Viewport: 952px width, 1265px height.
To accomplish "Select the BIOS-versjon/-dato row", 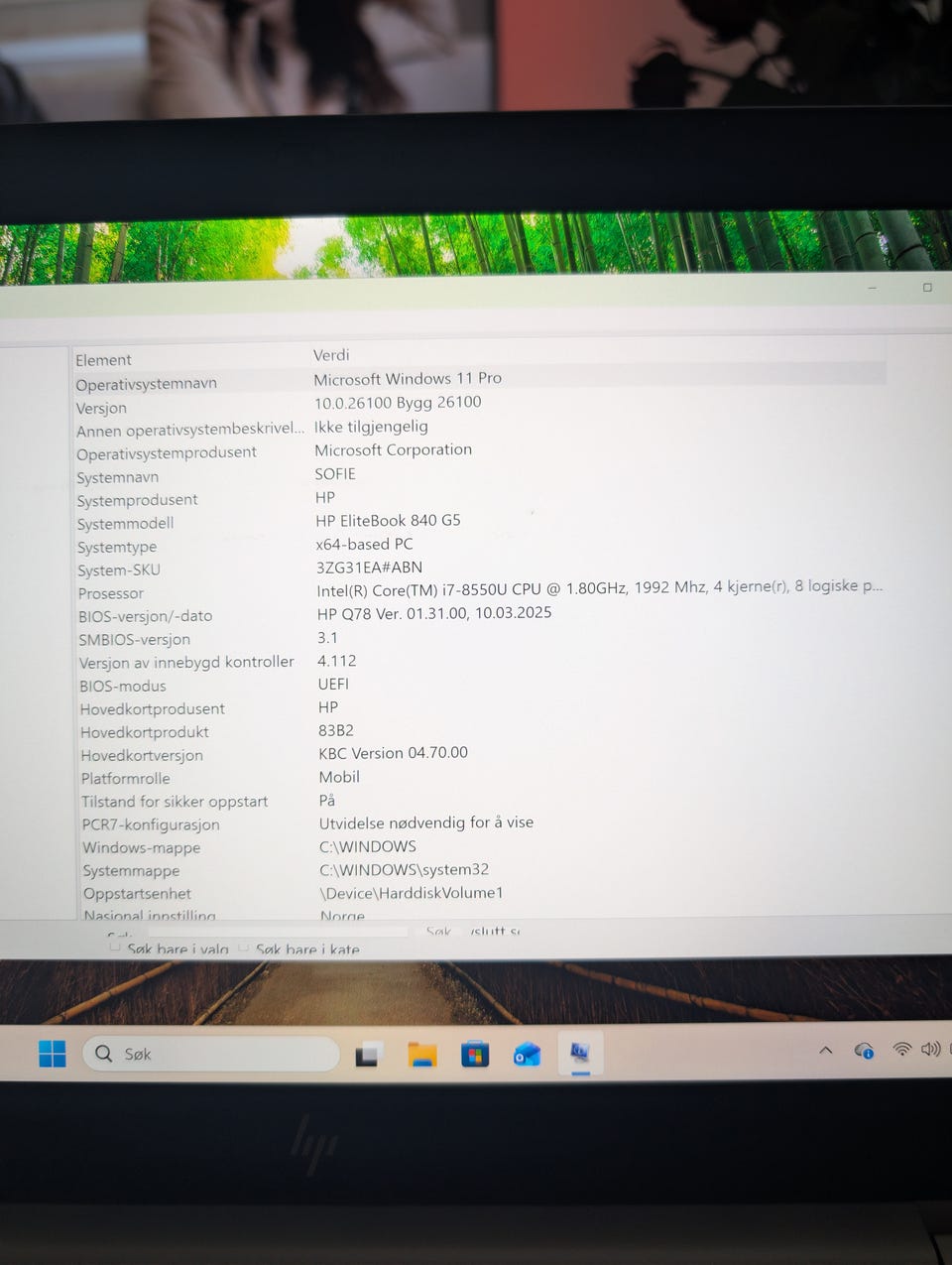I will [x=480, y=615].
